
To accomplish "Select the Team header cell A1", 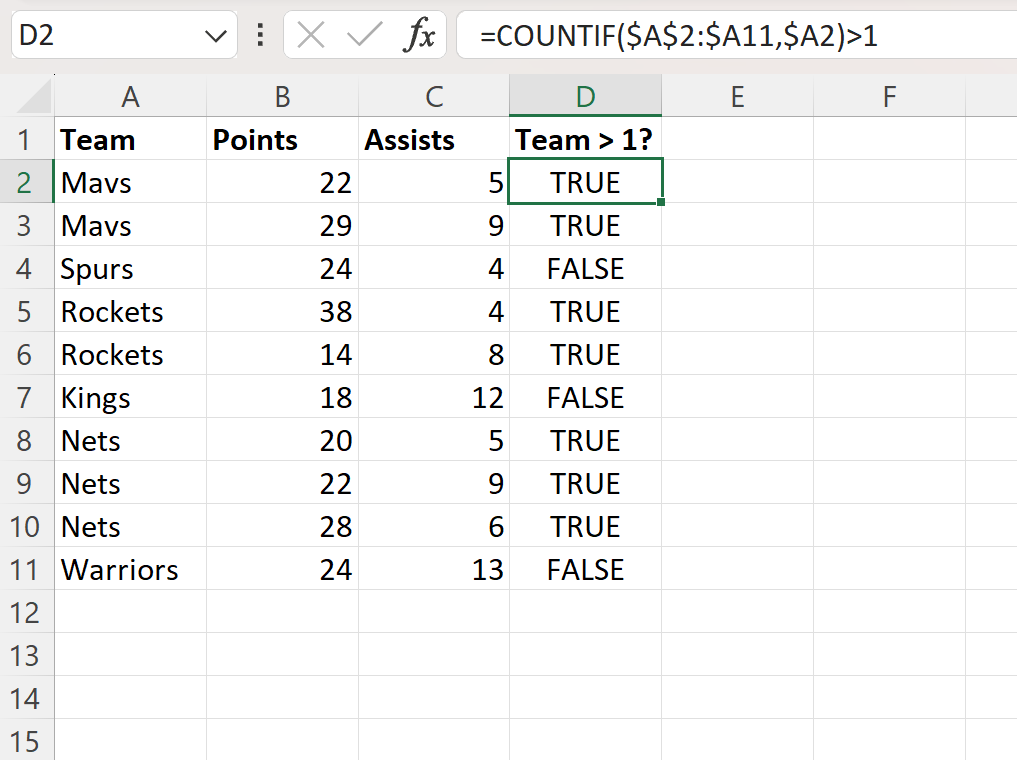I will pyautogui.click(x=130, y=139).
